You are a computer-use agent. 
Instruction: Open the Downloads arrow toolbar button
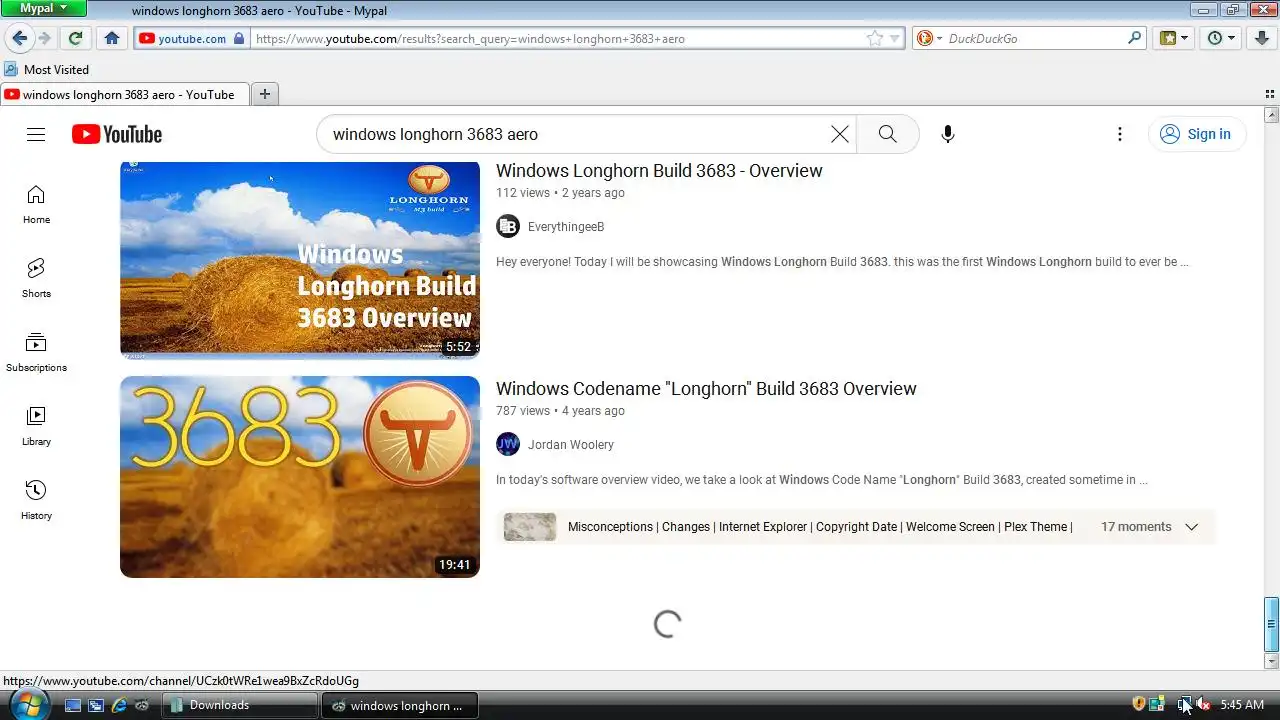coord(1262,38)
